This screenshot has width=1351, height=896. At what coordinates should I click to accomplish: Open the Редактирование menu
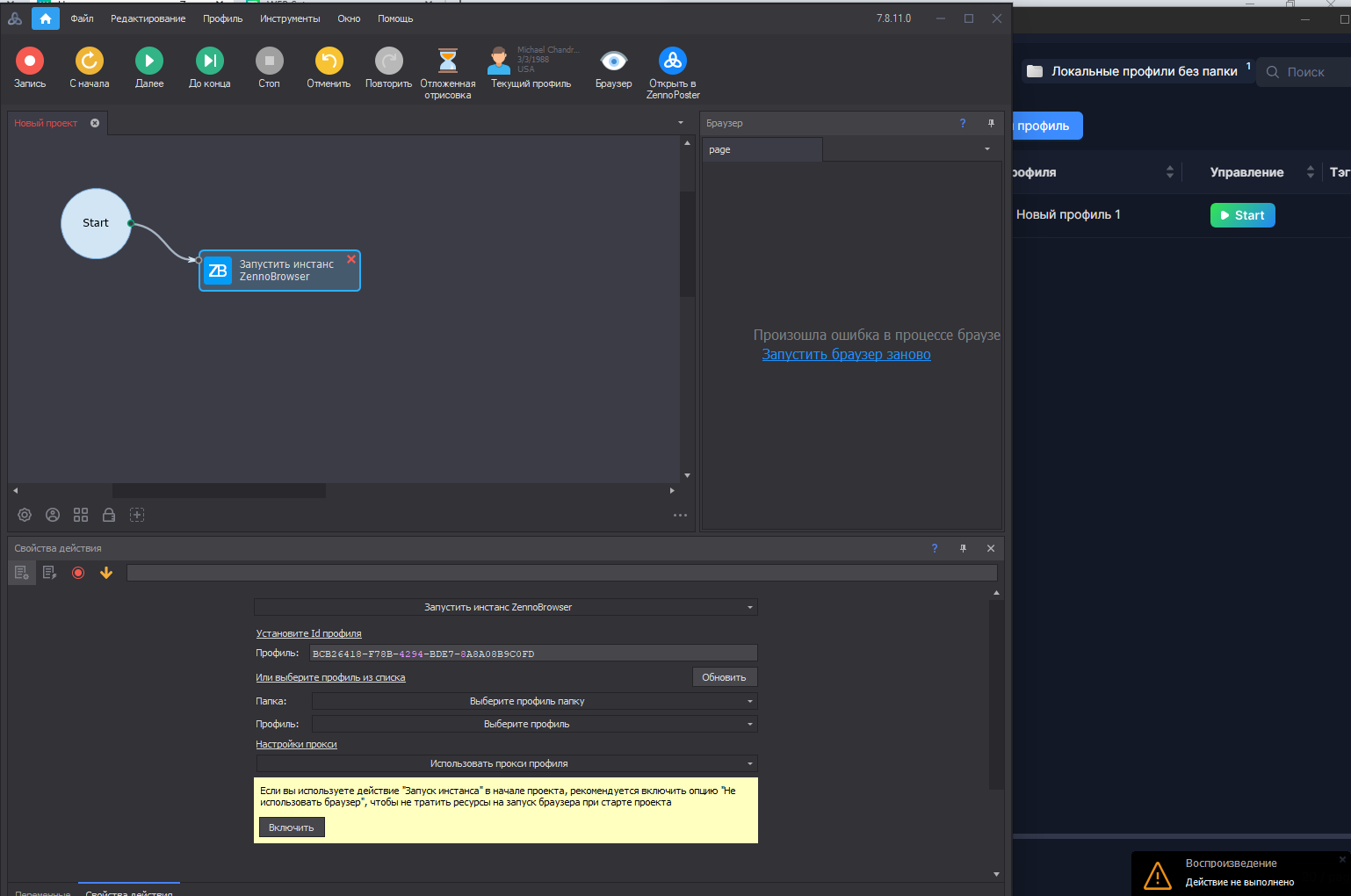pos(148,18)
